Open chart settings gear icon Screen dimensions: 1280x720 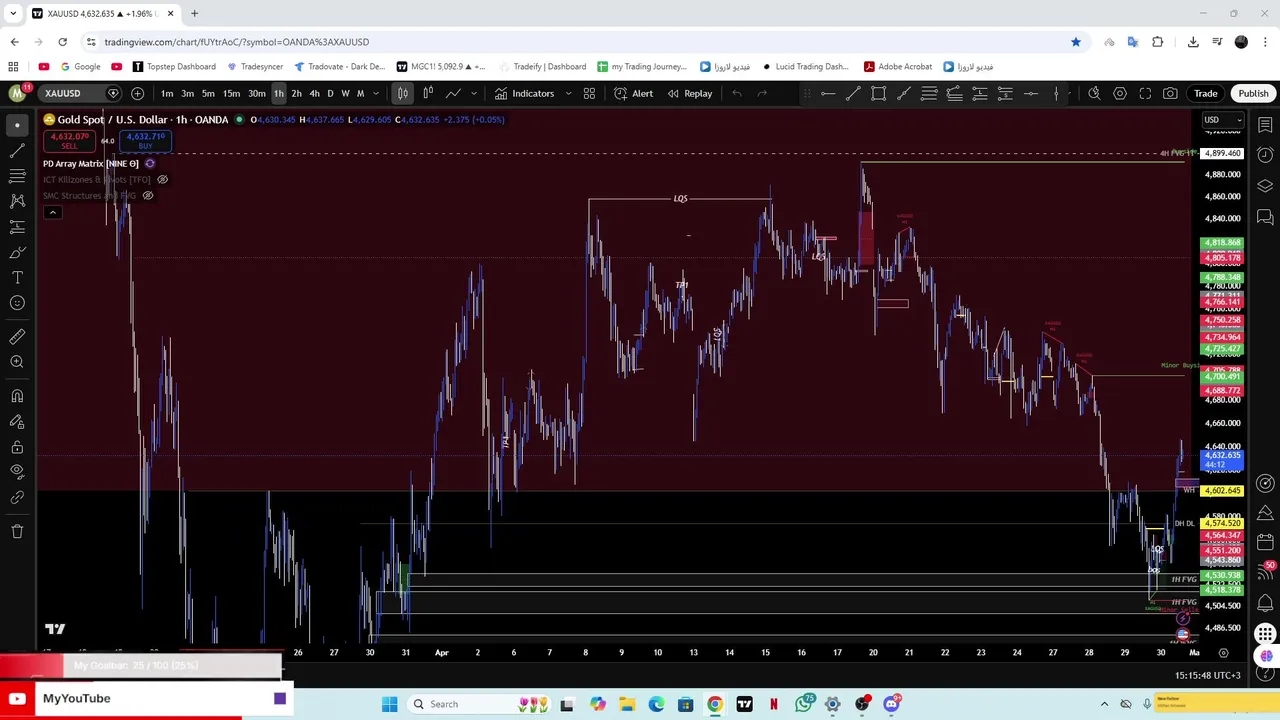(1120, 93)
